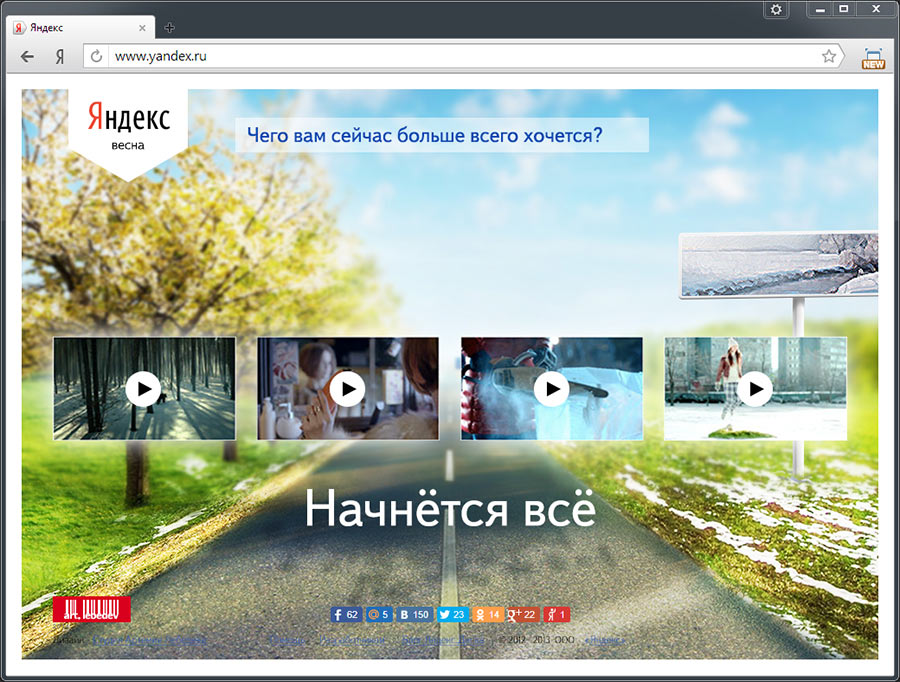The width and height of the screenshot is (900, 682).
Task: Play the video of girl running in snow
Action: (x=756, y=388)
